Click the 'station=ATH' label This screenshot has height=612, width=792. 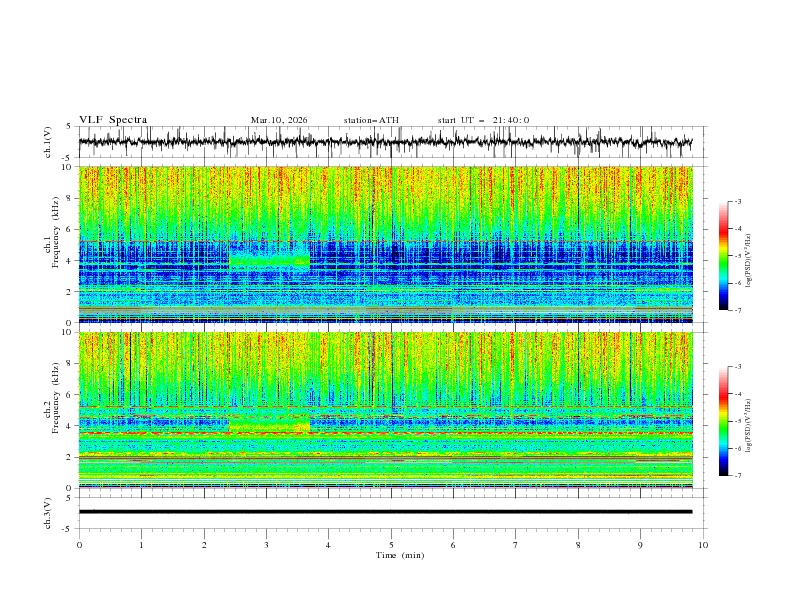coord(371,120)
